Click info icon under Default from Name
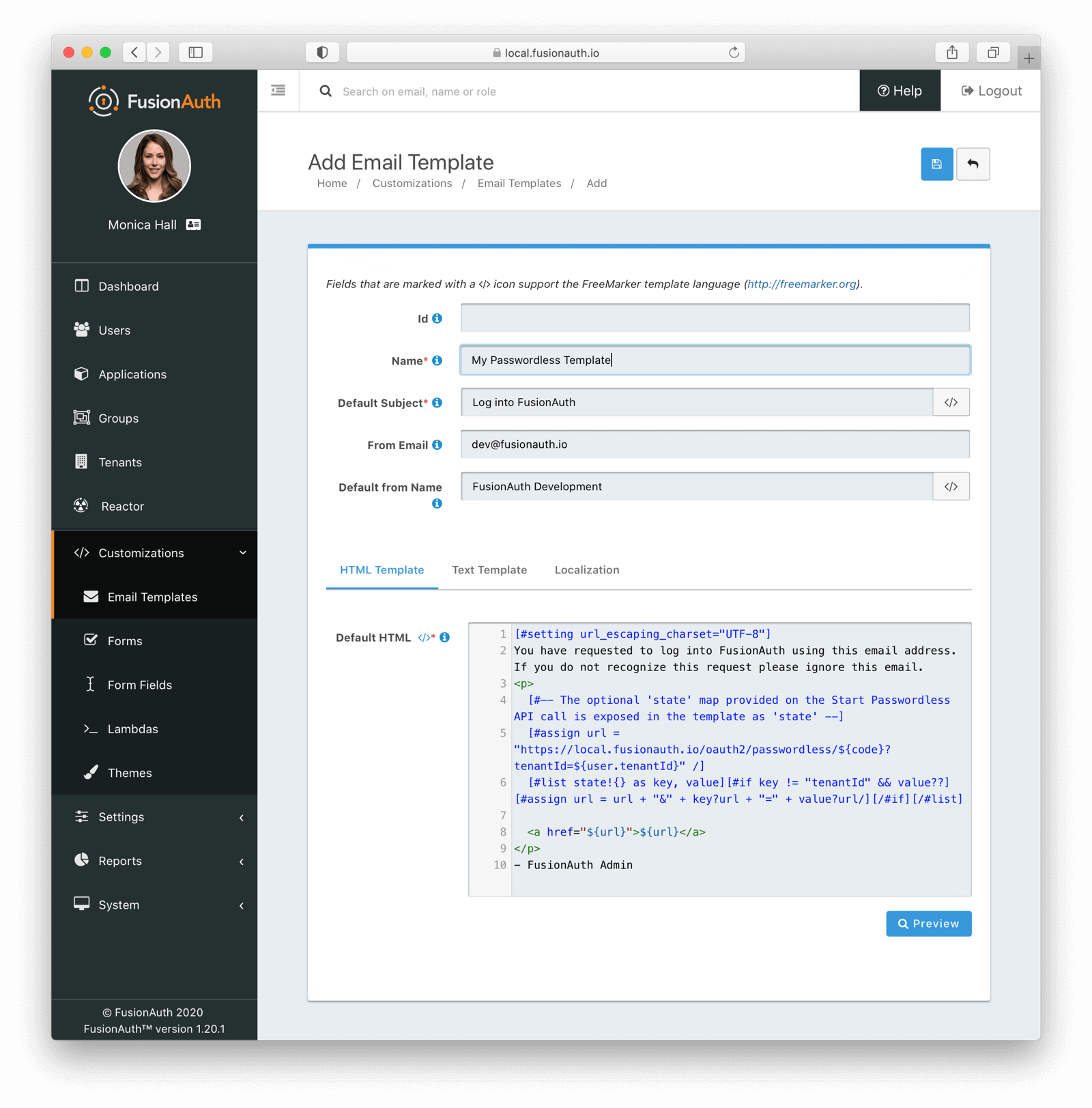Image resolution: width=1092 pixels, height=1108 pixels. click(x=437, y=504)
